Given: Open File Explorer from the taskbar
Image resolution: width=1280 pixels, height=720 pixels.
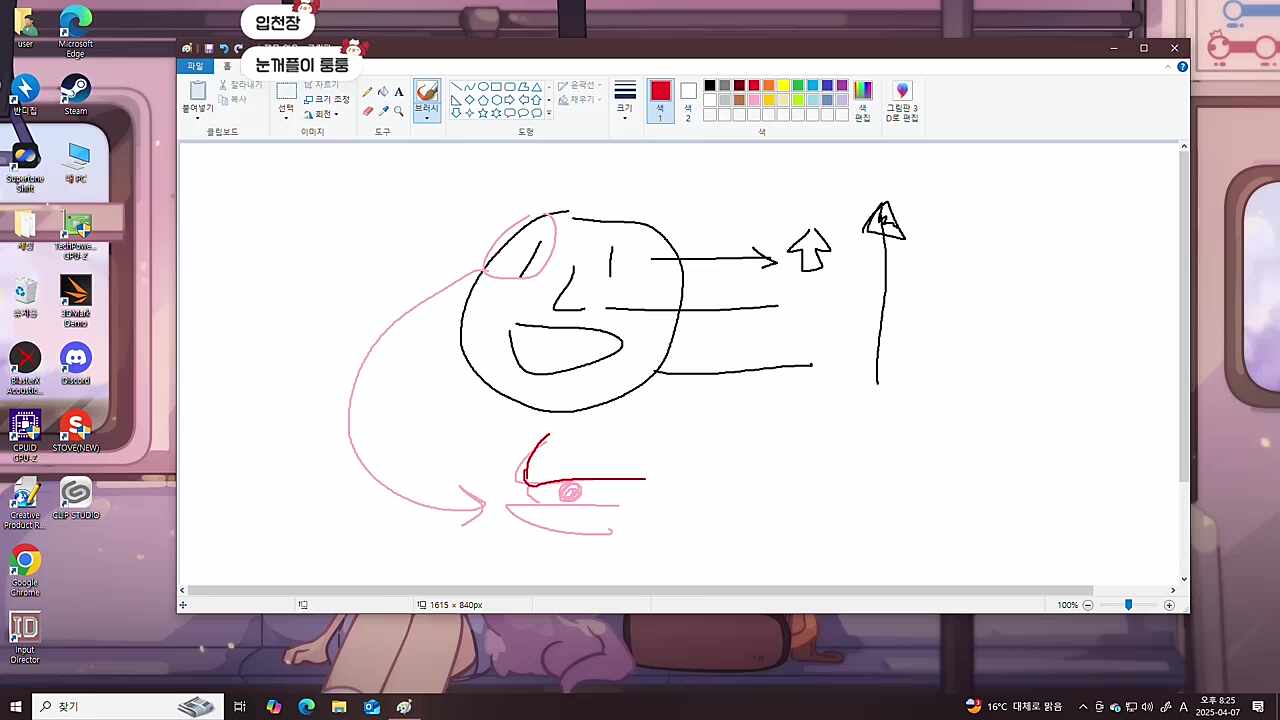Looking at the screenshot, I should [339, 707].
